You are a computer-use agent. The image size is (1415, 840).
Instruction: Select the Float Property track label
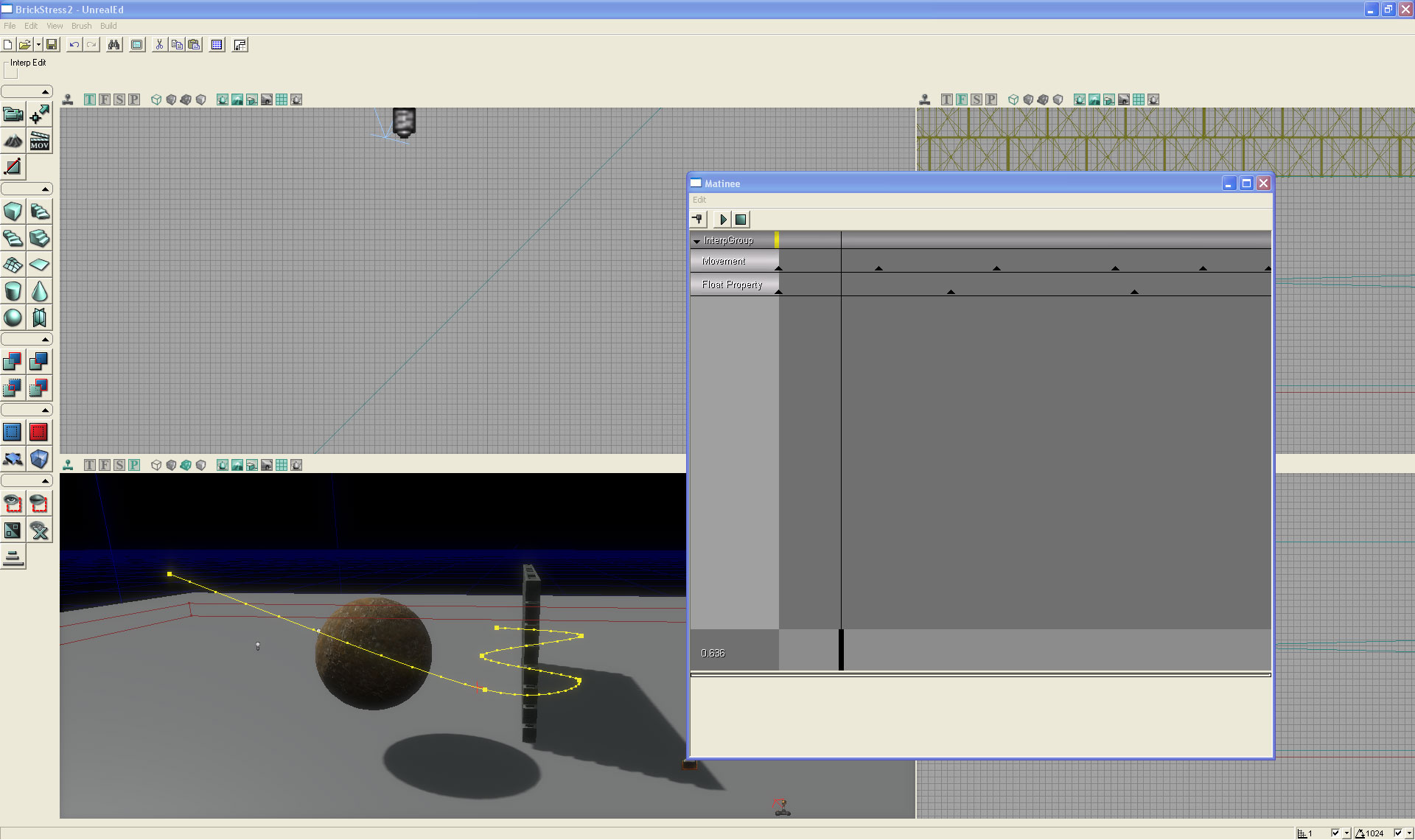pos(732,285)
